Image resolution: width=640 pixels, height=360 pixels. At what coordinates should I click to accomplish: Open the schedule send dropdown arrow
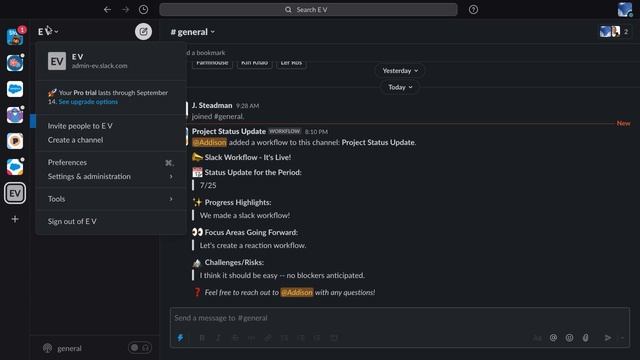point(622,338)
